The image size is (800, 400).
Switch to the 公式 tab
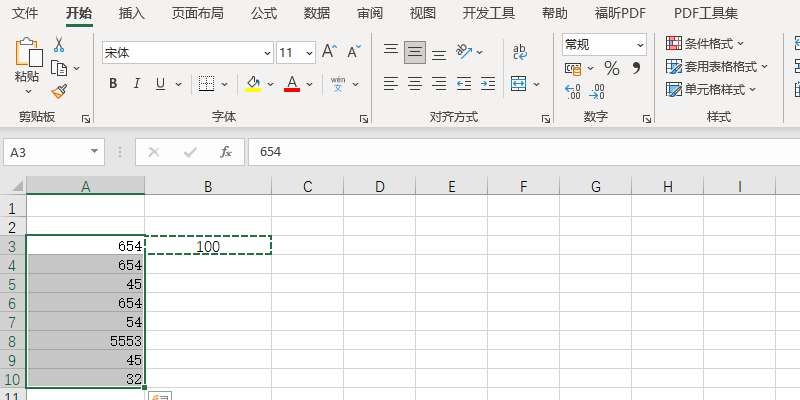tap(264, 13)
